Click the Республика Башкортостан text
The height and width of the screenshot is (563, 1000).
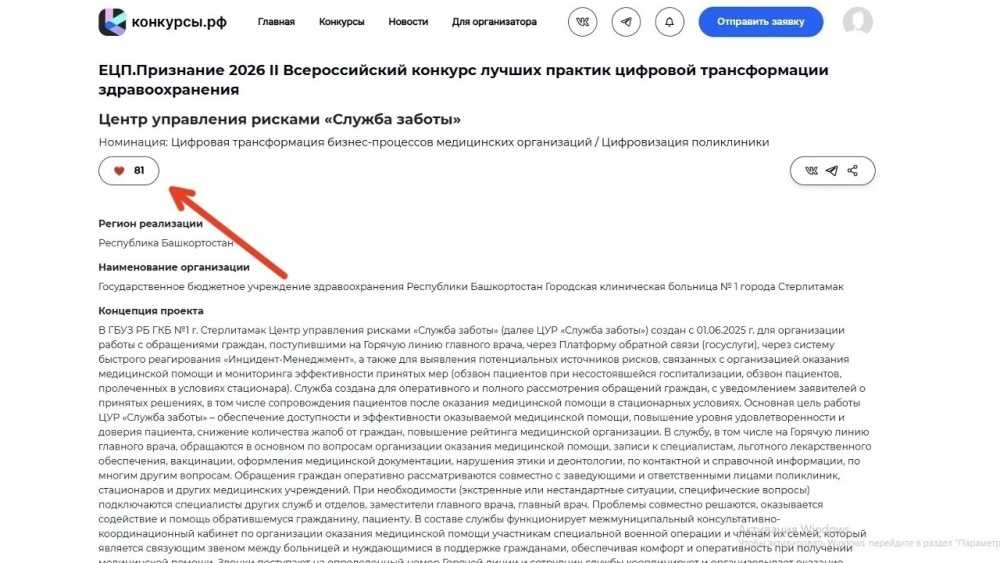[x=166, y=243]
